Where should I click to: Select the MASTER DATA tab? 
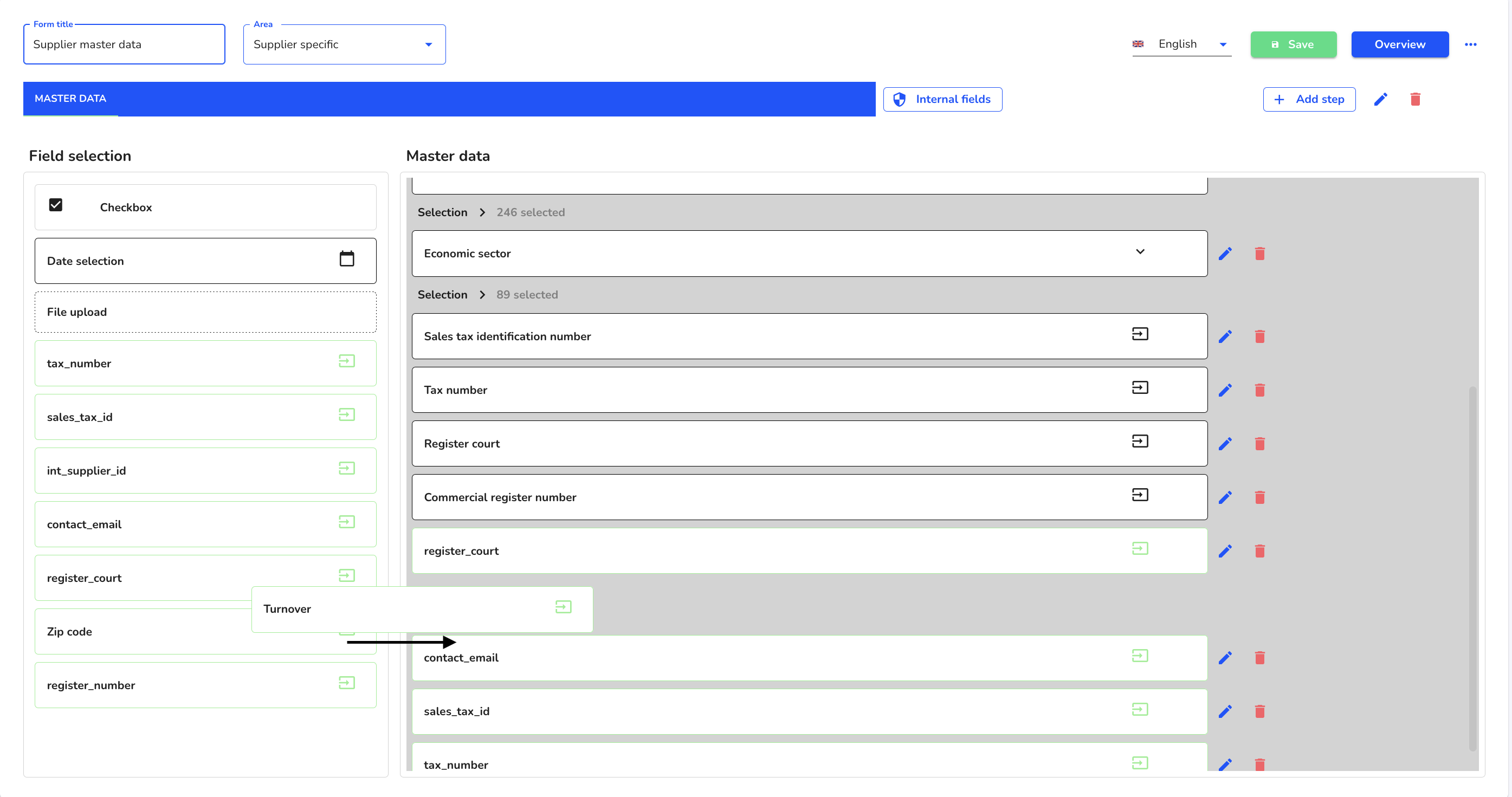(x=70, y=99)
